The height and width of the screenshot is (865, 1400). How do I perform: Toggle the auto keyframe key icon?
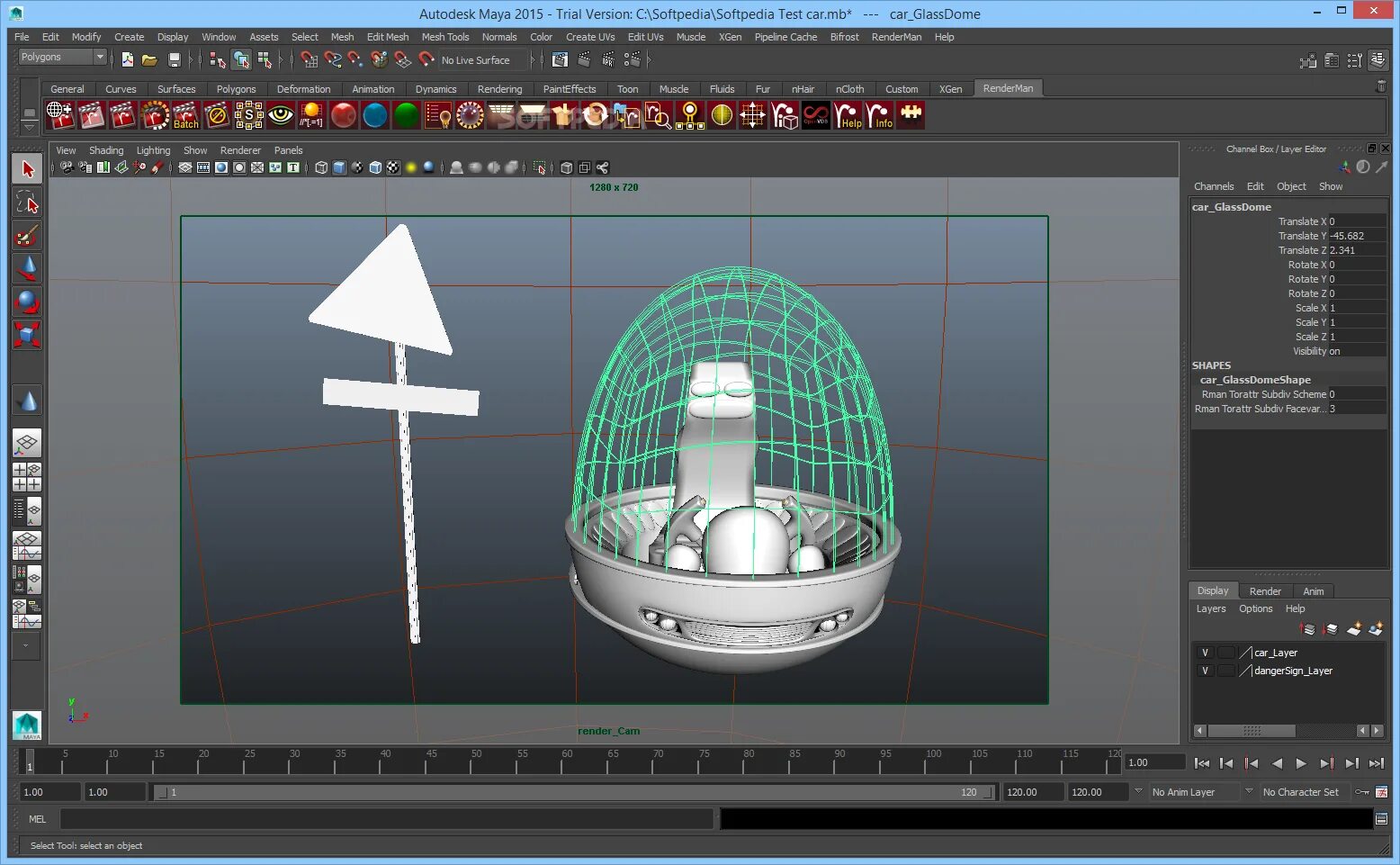pyautogui.click(x=1362, y=792)
